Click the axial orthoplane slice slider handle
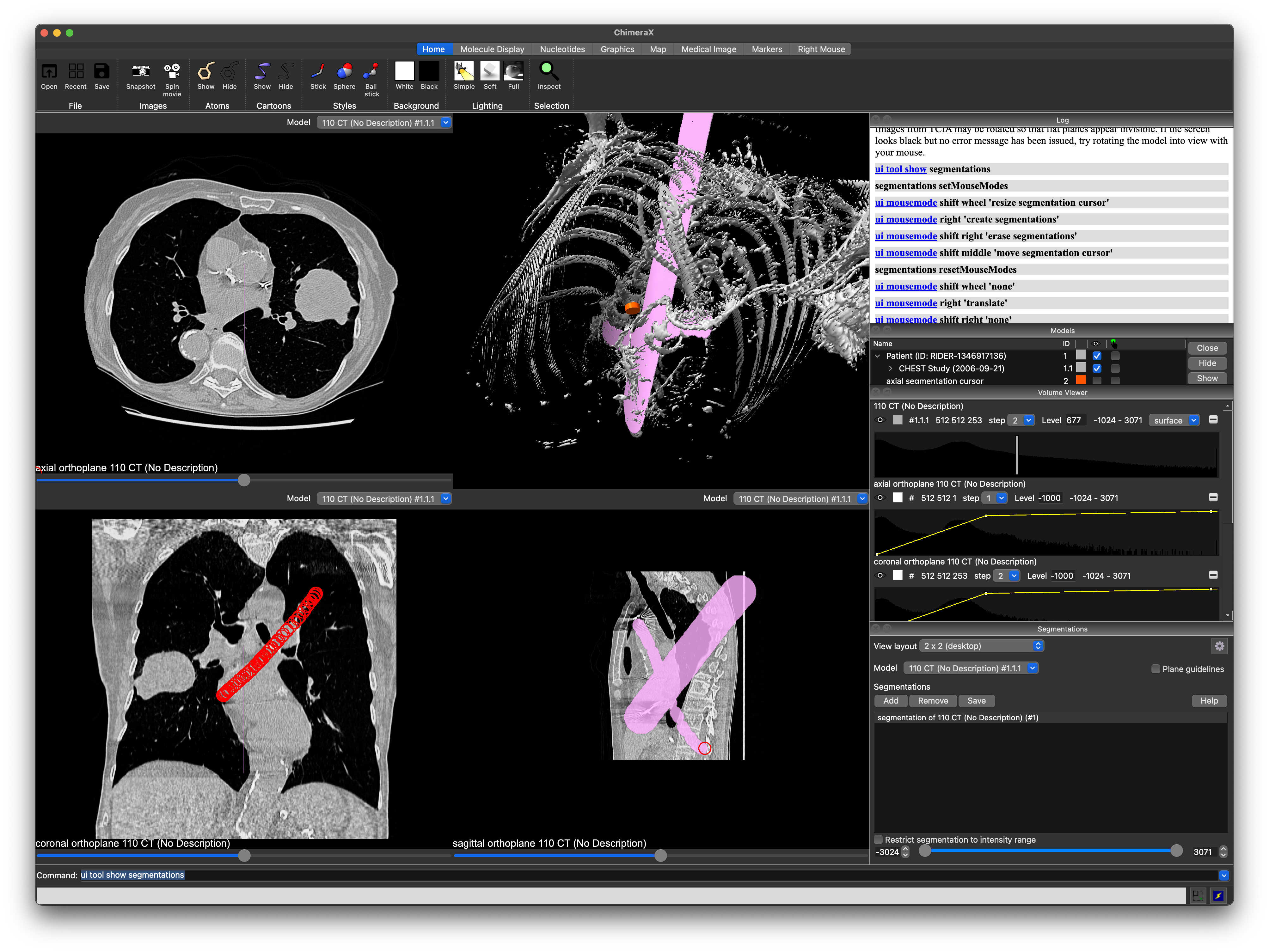 click(x=244, y=480)
